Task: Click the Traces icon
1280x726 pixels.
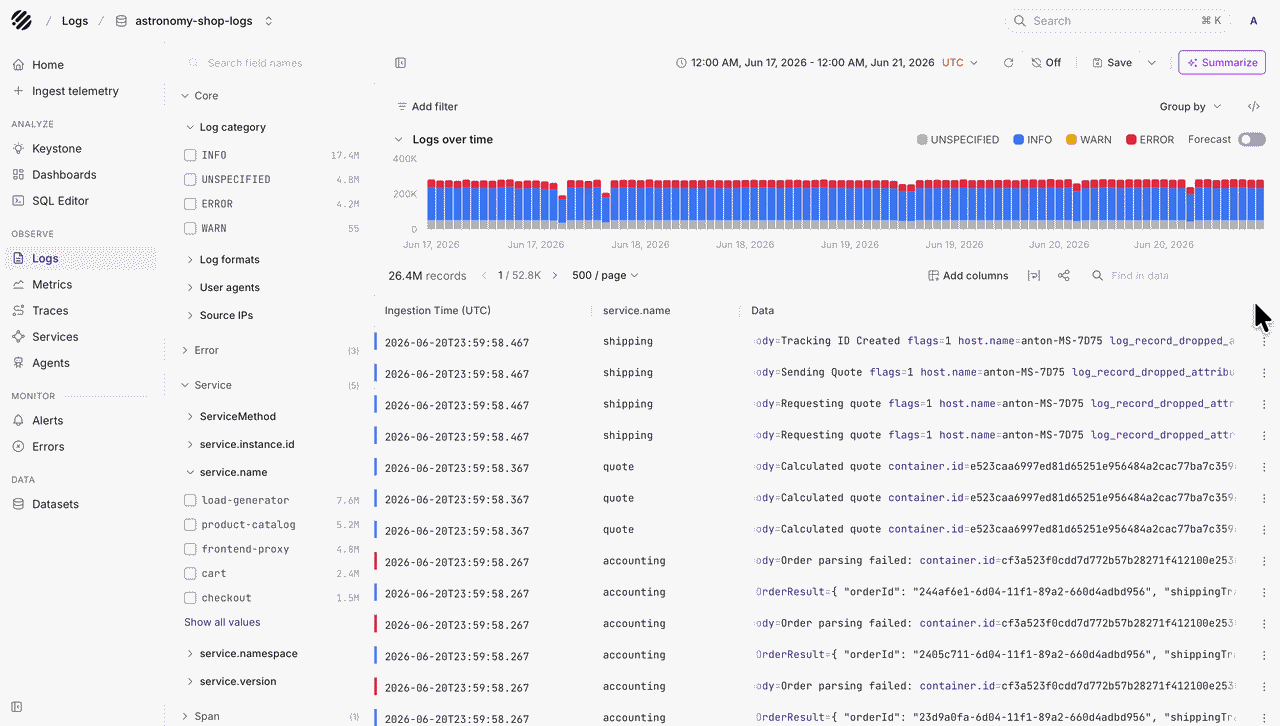Action: pos(18,311)
